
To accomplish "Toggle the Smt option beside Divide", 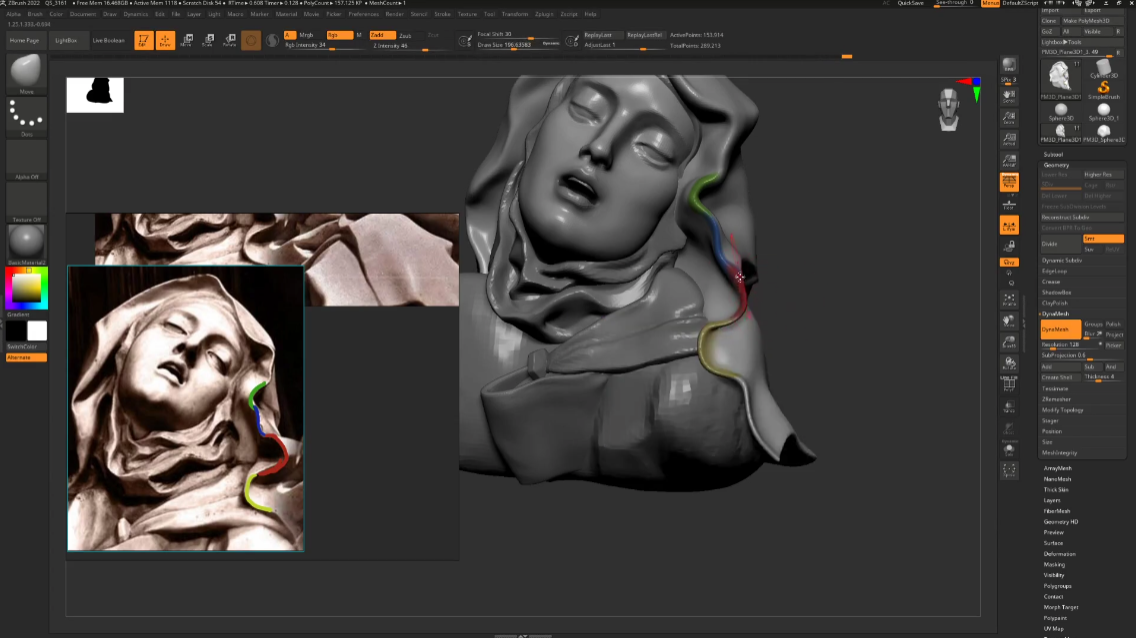I will pos(1103,239).
